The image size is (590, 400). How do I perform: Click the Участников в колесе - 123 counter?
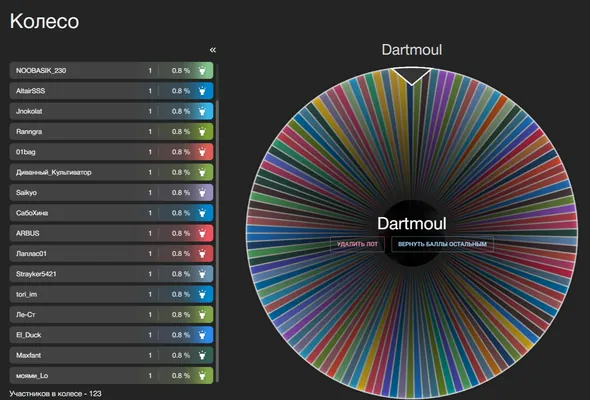(x=55, y=394)
